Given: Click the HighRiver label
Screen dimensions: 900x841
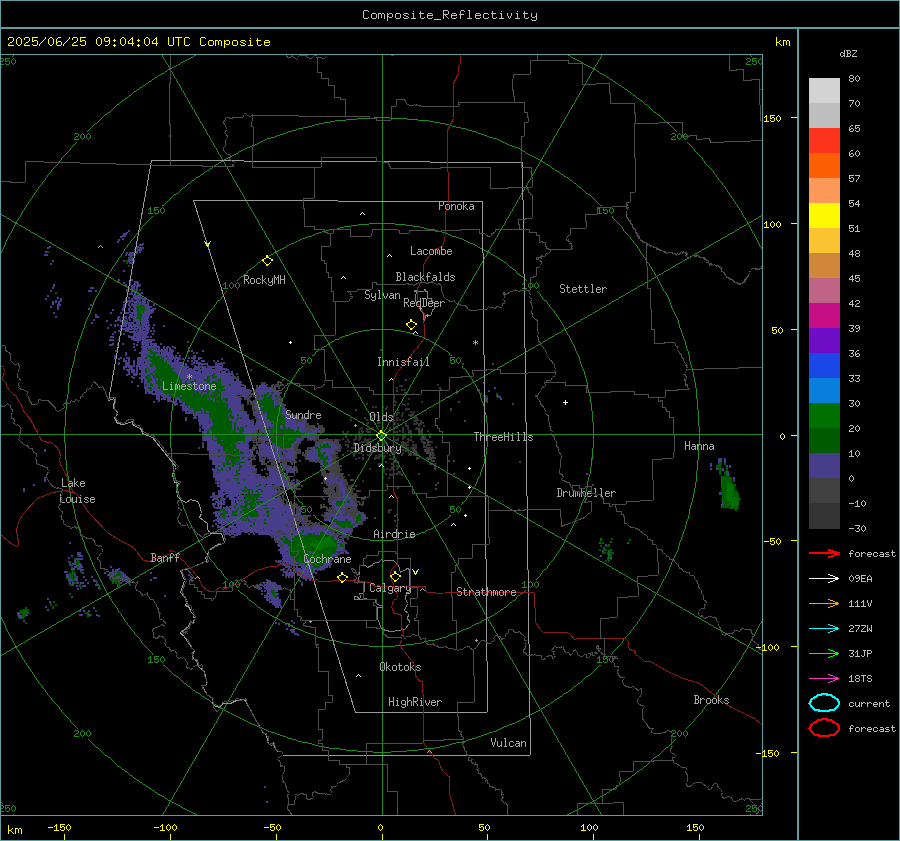Looking at the screenshot, I should click(415, 702).
